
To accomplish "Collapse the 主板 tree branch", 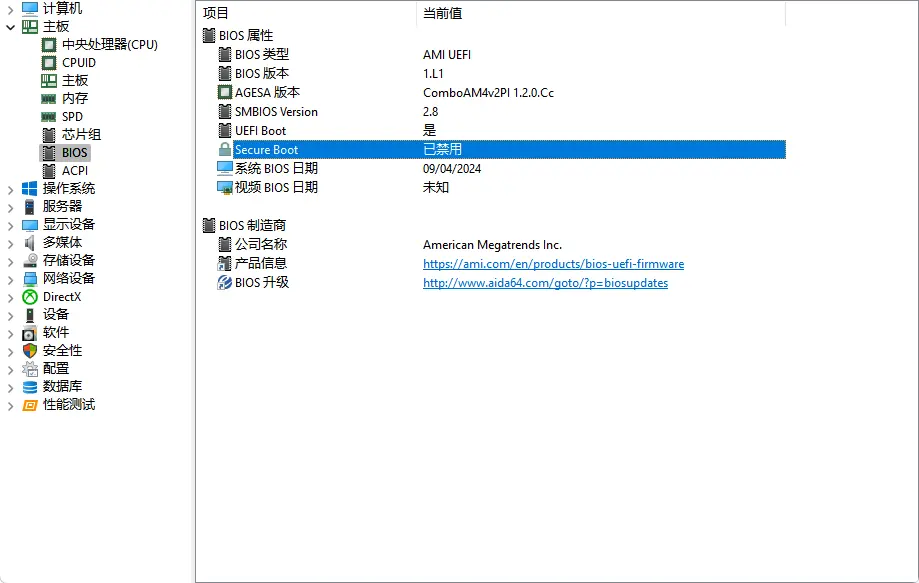I will [x=8, y=26].
